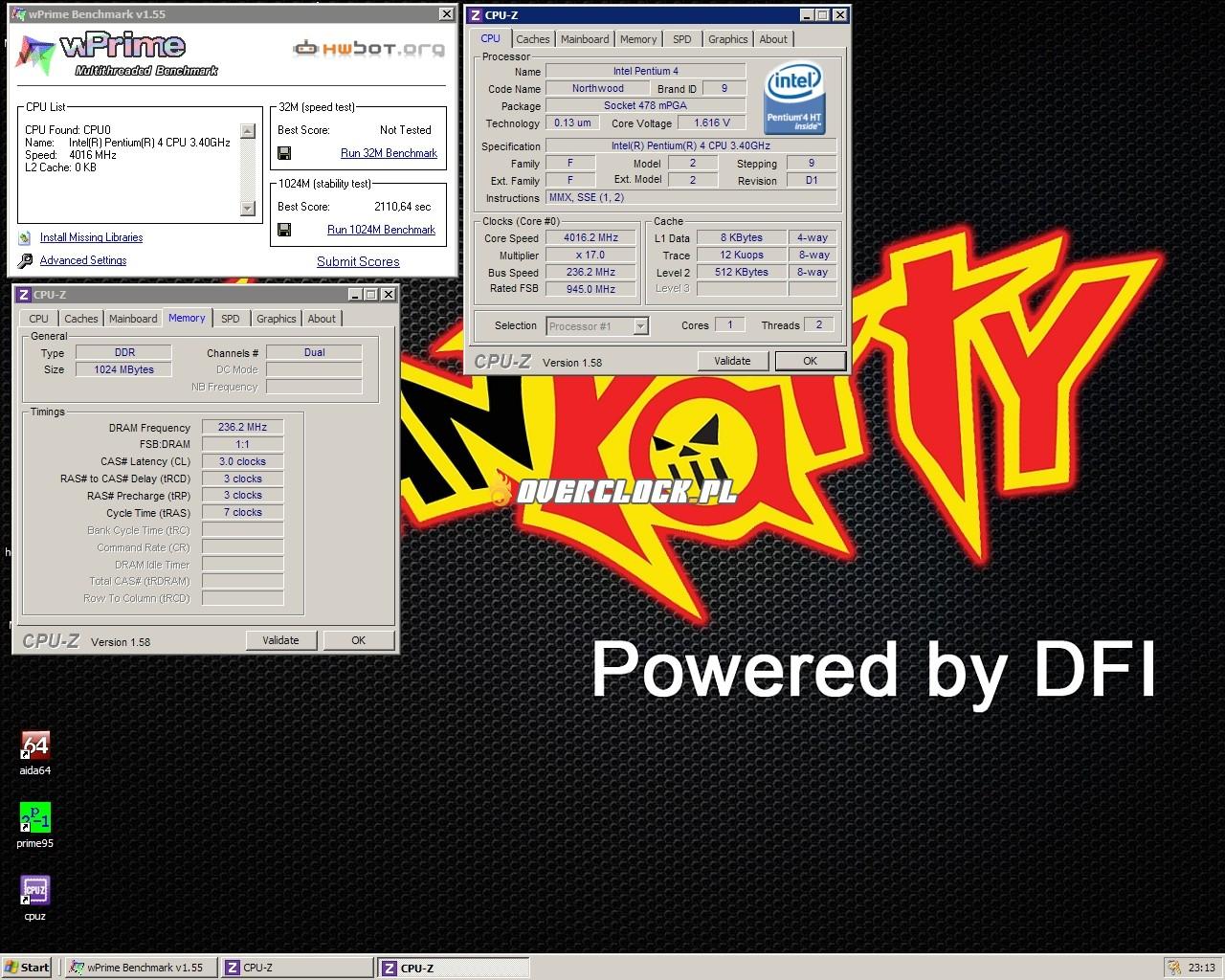Click Validate in the CPU-Z CPU window
Image resolution: width=1225 pixels, height=980 pixels.
click(x=732, y=361)
